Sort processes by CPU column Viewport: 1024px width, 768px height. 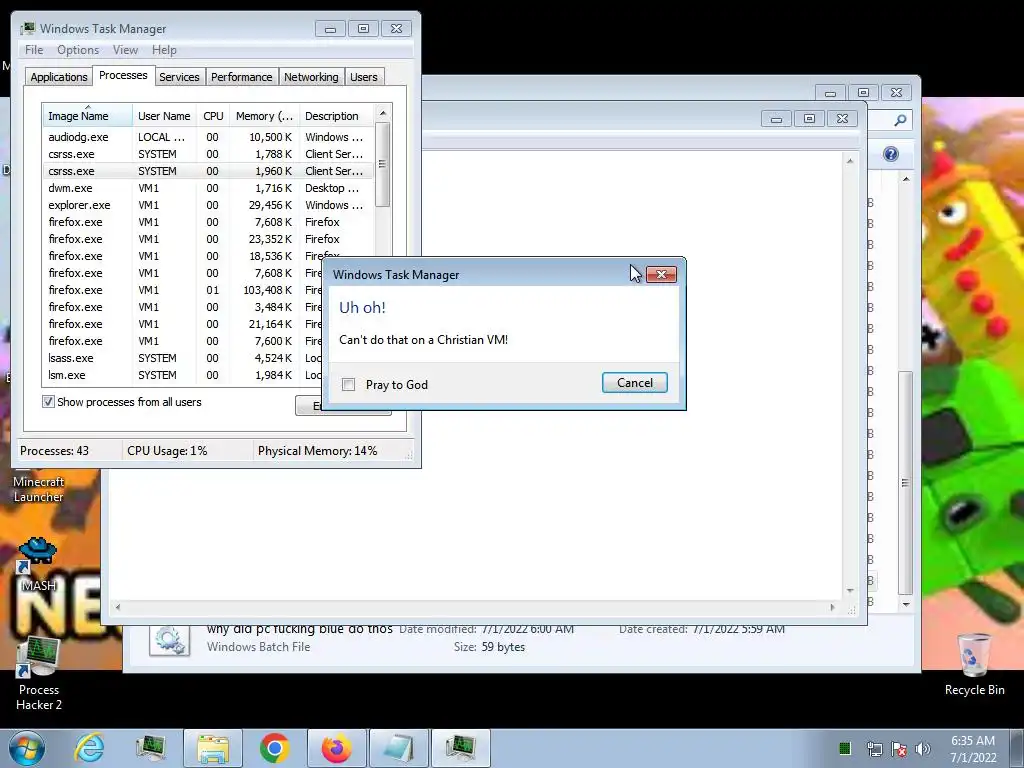pyautogui.click(x=213, y=116)
